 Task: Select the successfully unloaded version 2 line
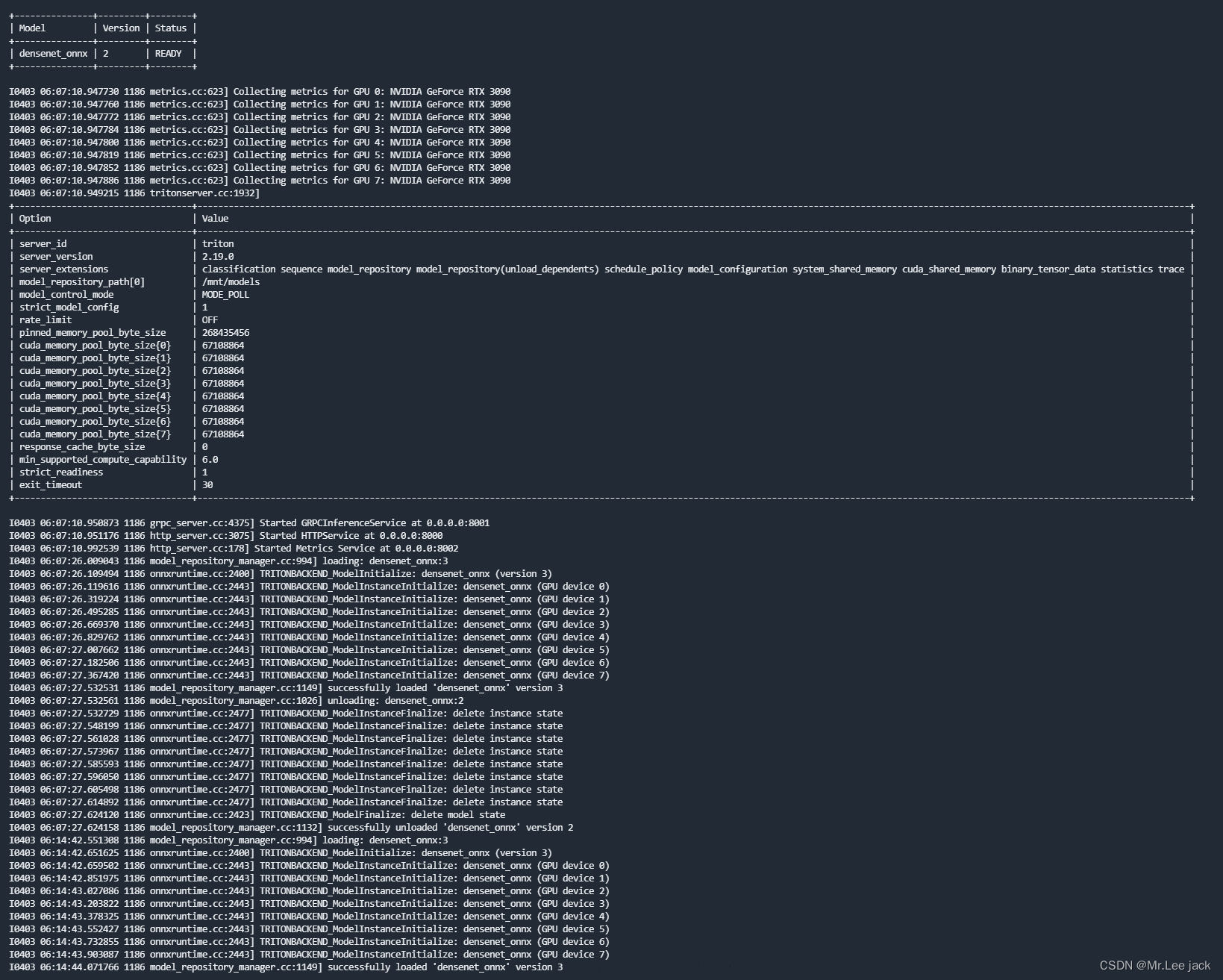click(x=291, y=828)
